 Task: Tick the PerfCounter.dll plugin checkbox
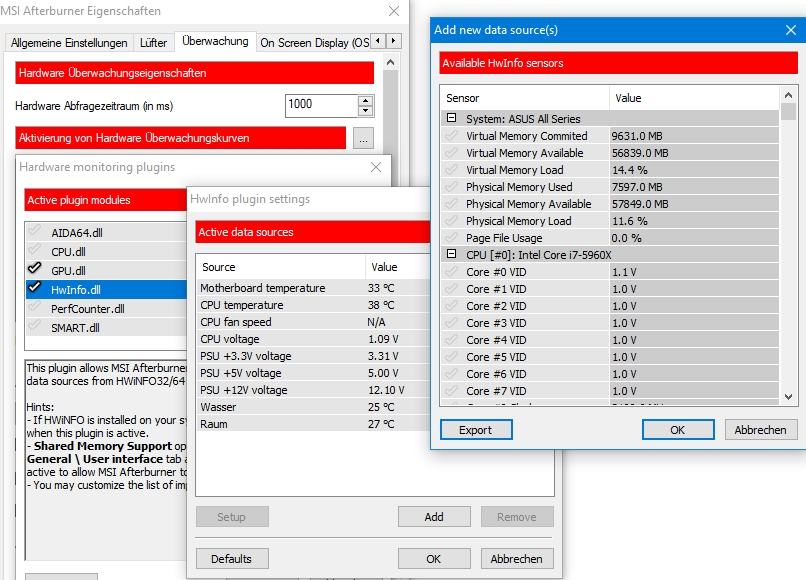click(x=34, y=307)
